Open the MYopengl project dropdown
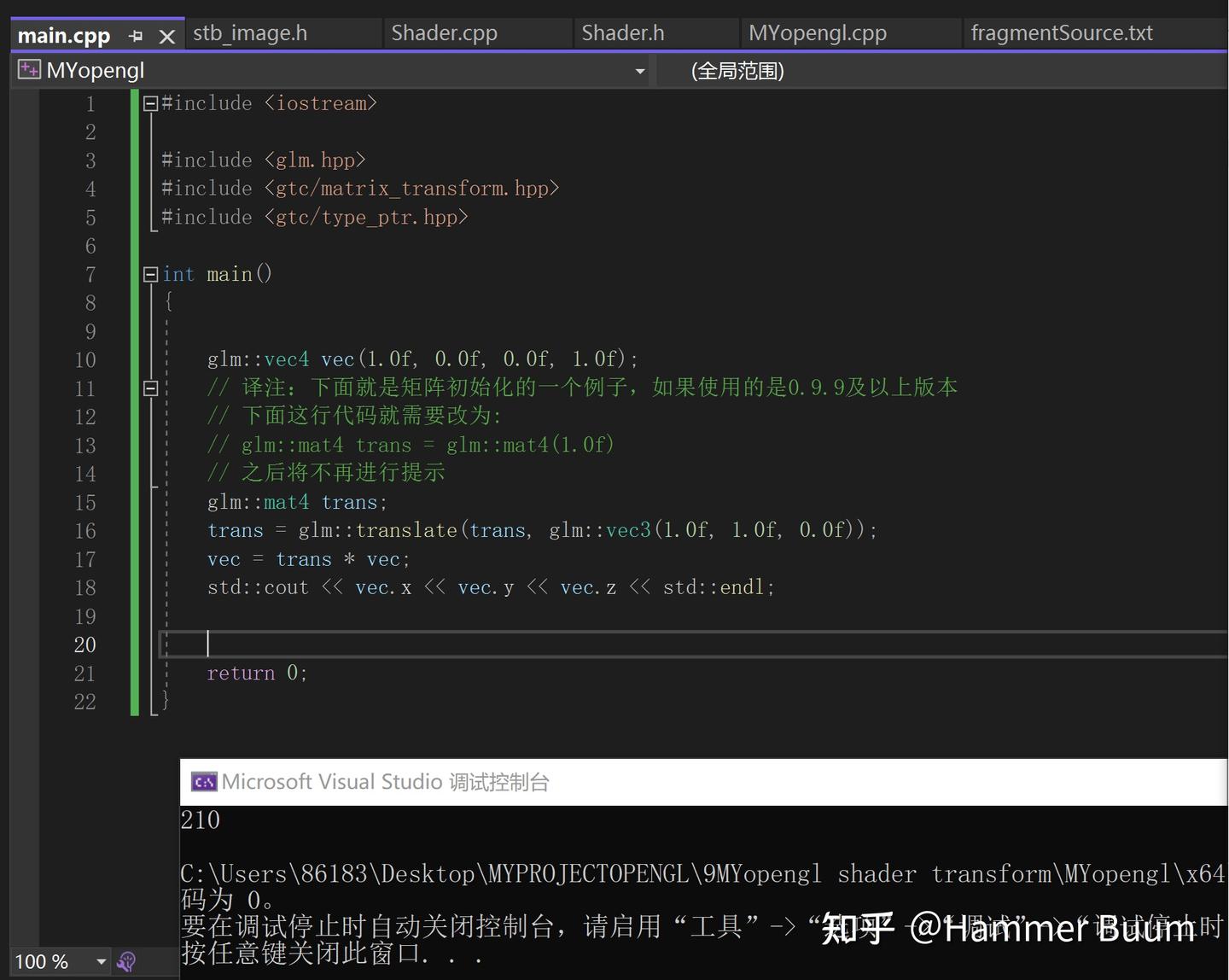Image resolution: width=1229 pixels, height=980 pixels. (x=639, y=71)
